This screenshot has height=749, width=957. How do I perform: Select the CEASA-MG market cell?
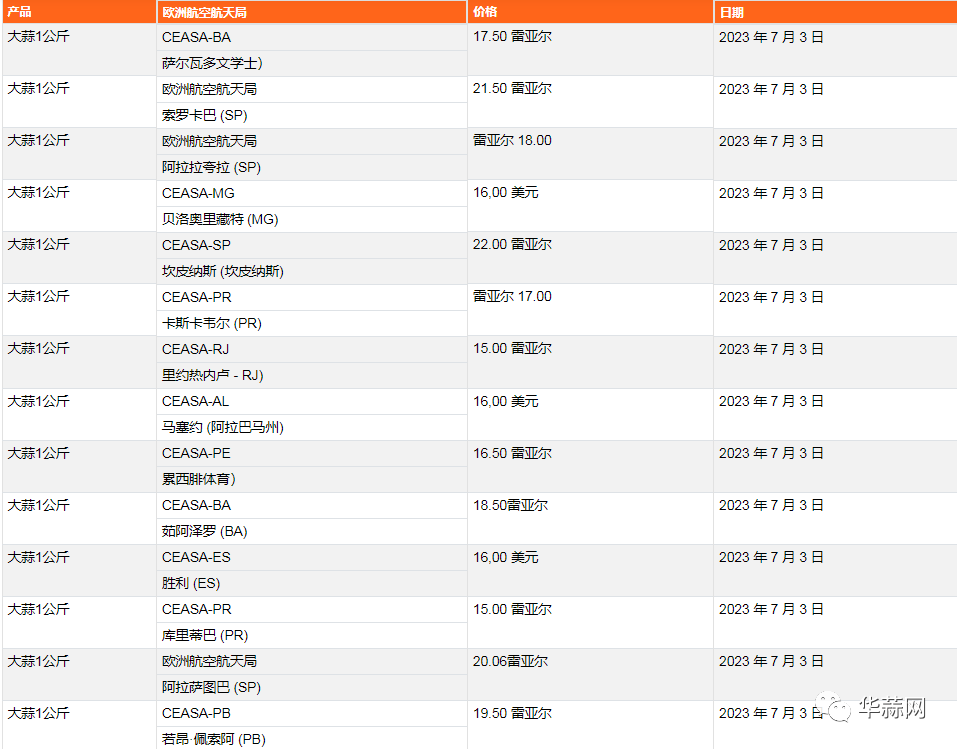[312, 193]
